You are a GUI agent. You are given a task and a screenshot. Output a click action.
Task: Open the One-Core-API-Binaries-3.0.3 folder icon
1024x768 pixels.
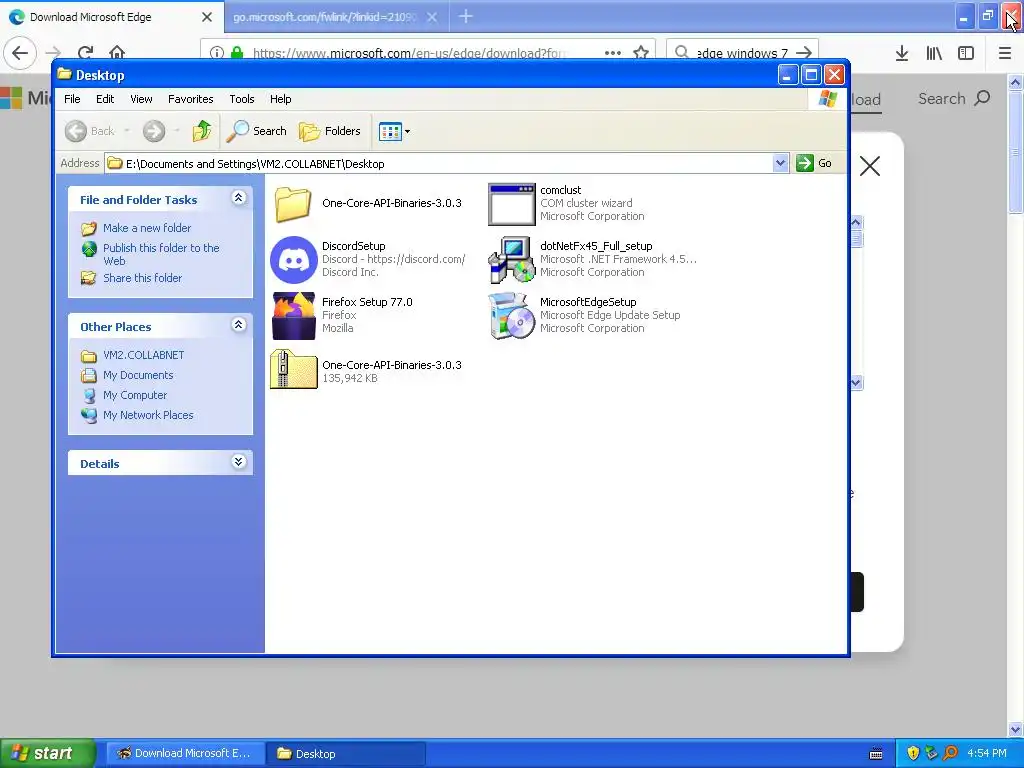coord(293,204)
